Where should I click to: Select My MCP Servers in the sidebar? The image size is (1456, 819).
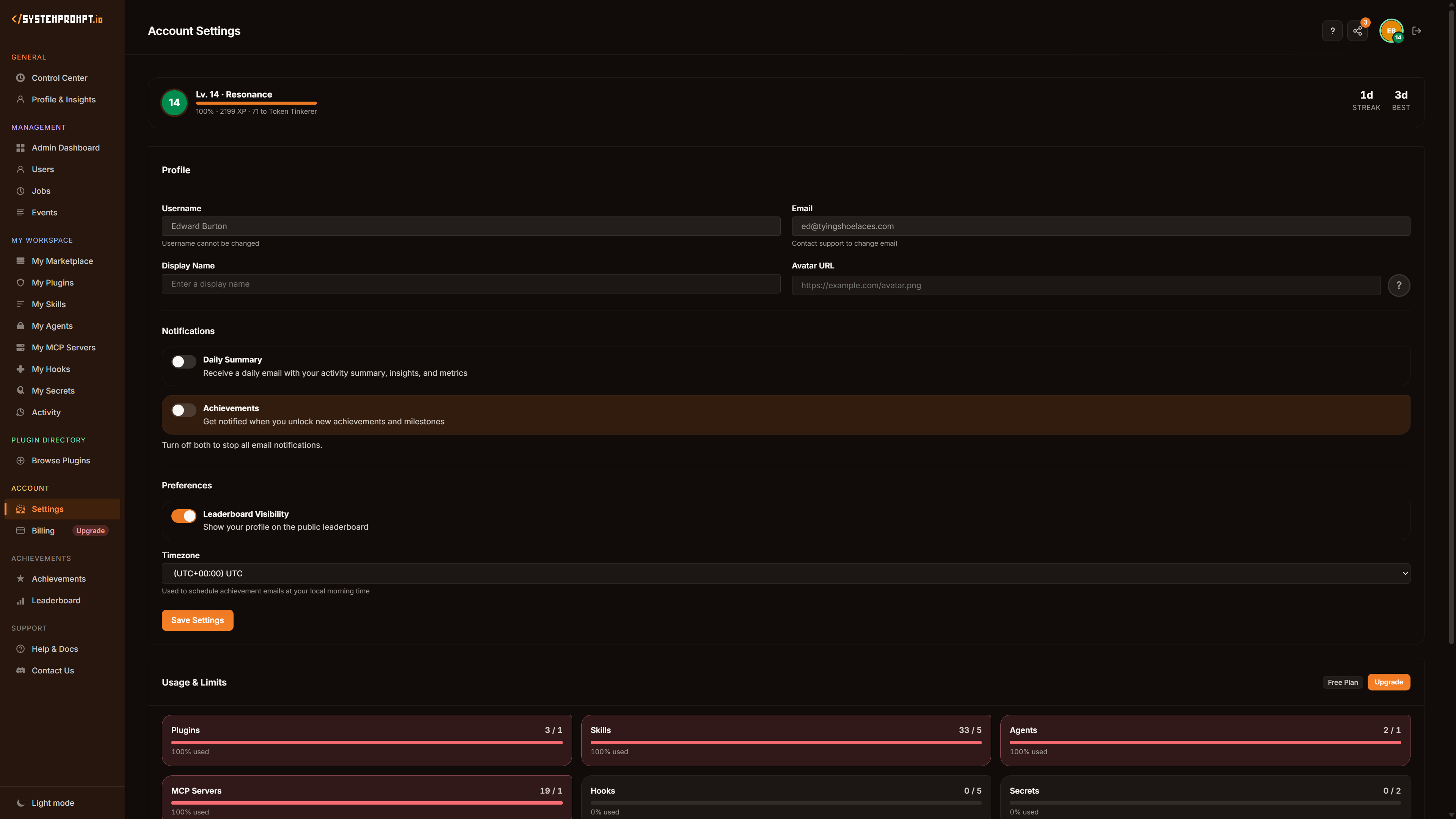(63, 347)
